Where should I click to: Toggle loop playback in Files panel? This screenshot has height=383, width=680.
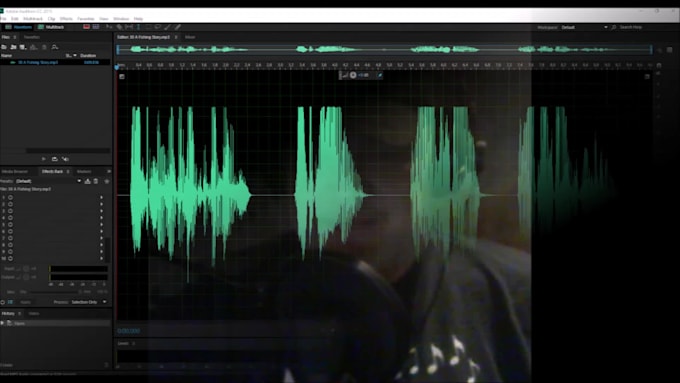(x=55, y=159)
